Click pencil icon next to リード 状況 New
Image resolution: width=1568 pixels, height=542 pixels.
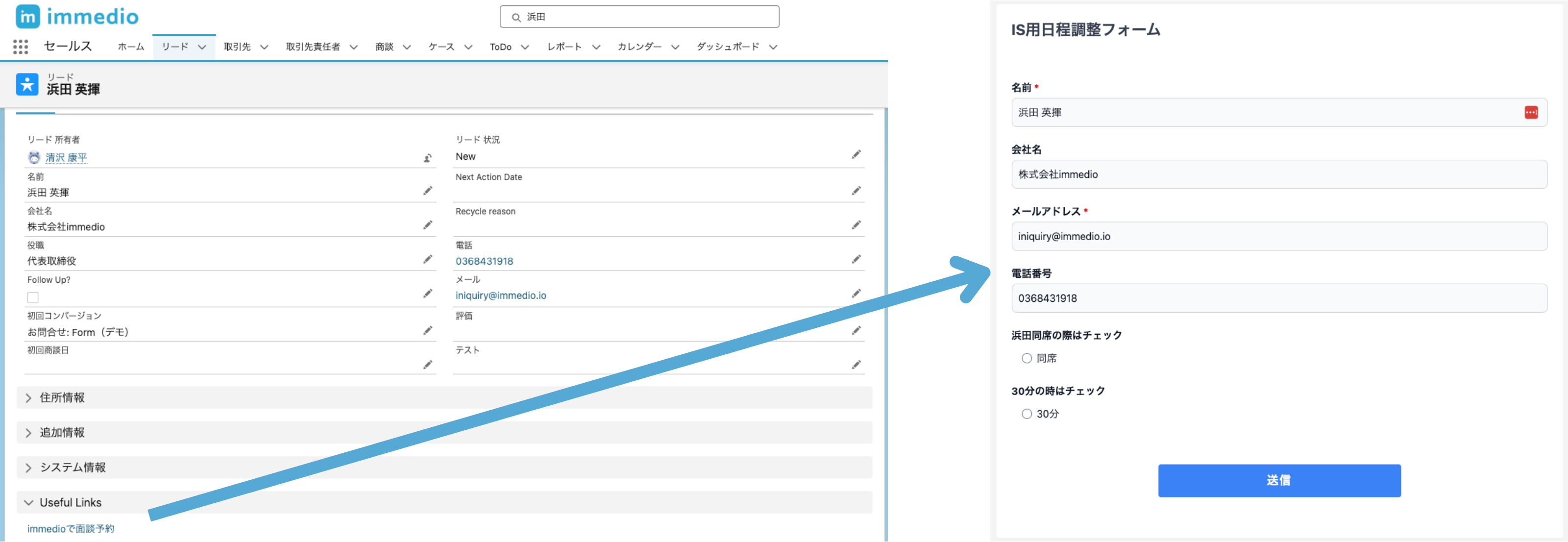pos(856,155)
